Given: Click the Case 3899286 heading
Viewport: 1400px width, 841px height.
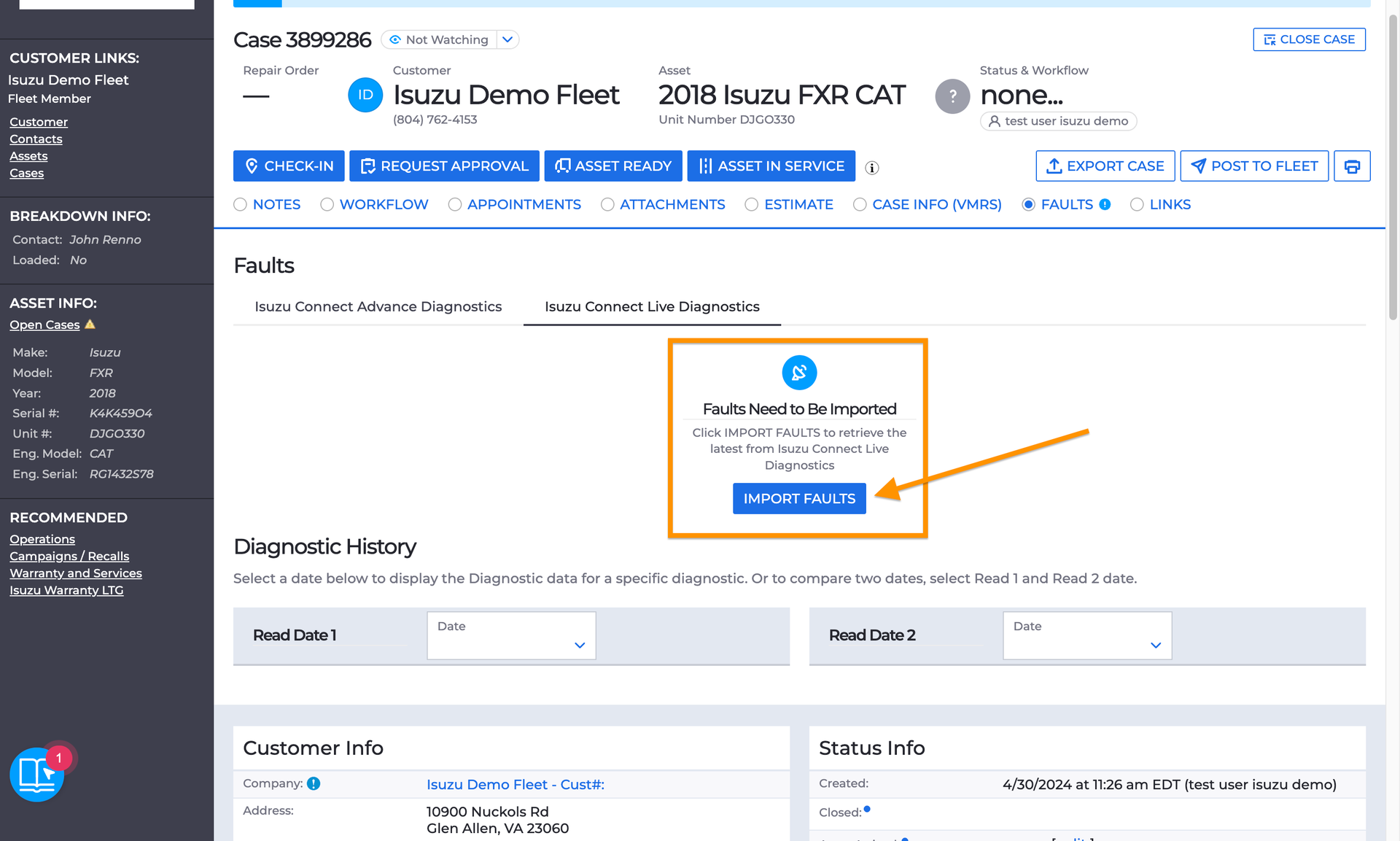Looking at the screenshot, I should coord(302,40).
